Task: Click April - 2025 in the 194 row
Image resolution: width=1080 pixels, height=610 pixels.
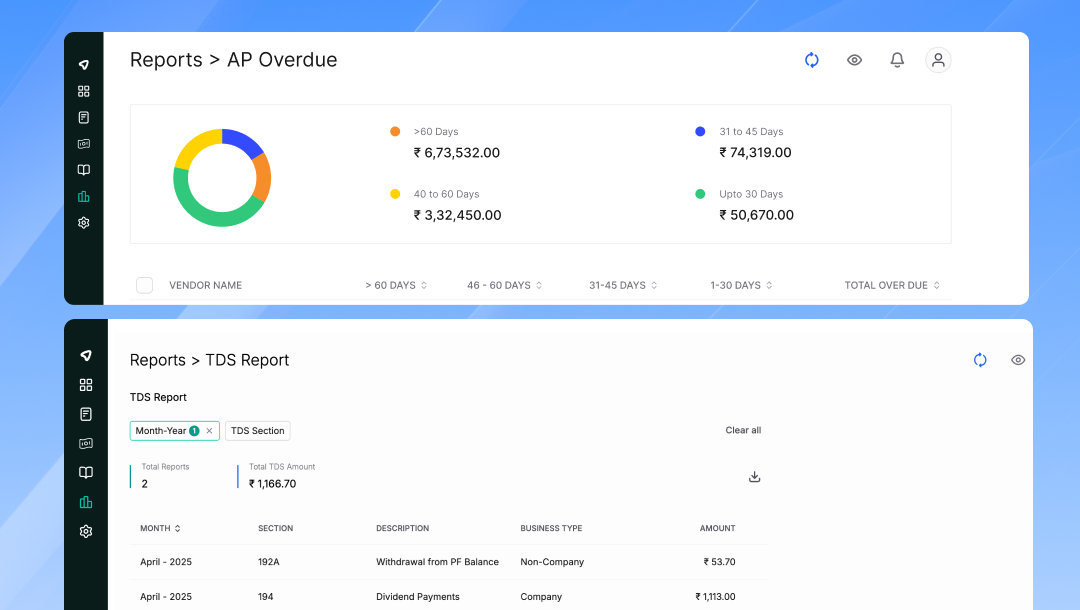Action: (166, 597)
